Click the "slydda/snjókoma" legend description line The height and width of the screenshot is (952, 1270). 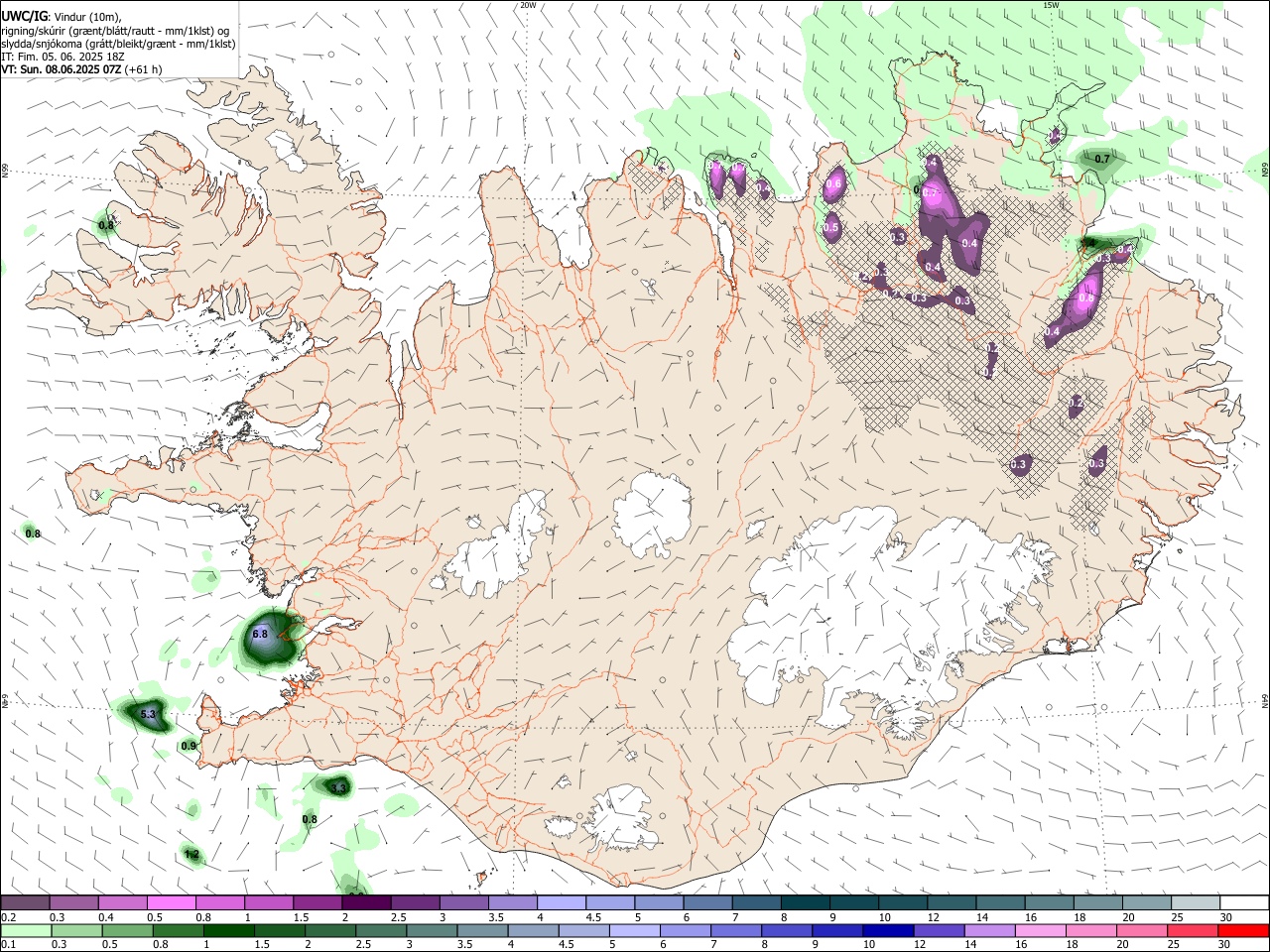118,44
